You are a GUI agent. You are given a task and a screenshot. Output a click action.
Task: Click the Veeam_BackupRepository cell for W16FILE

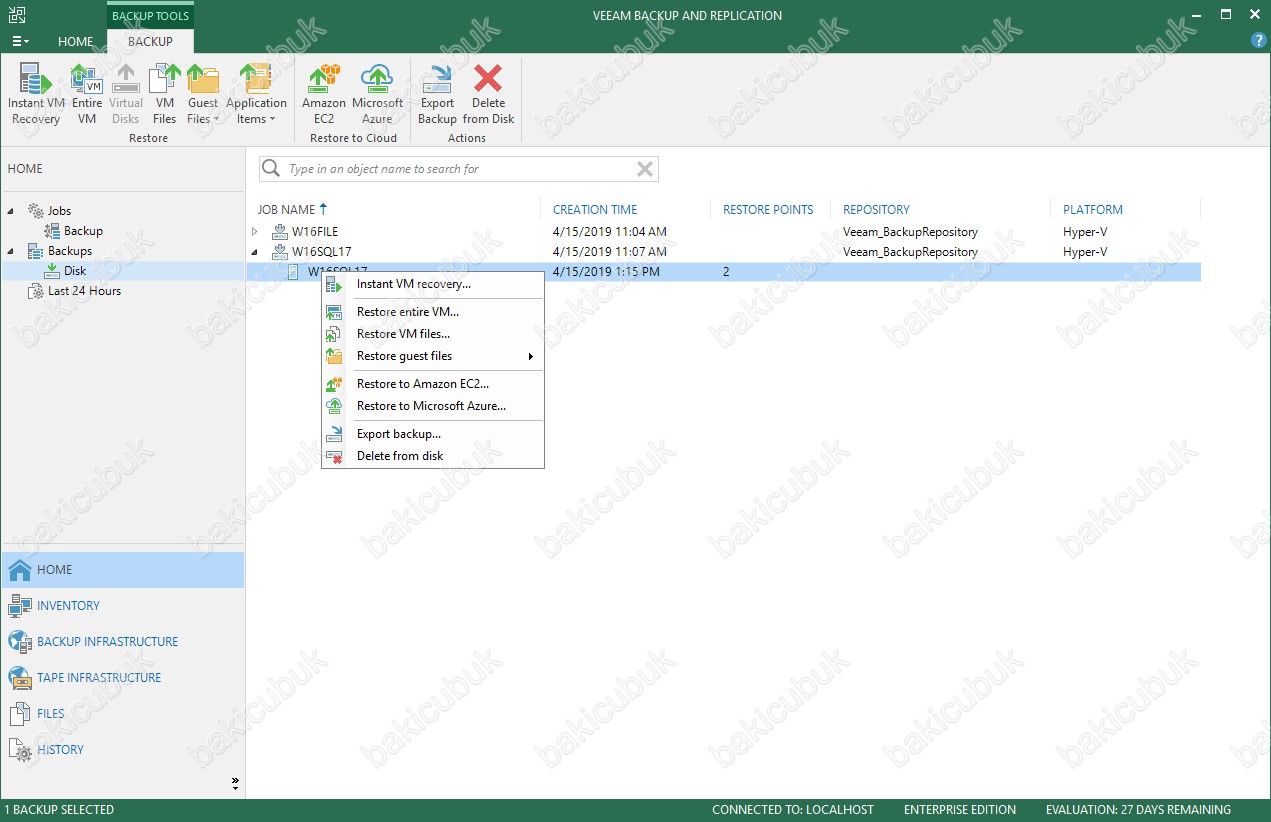coord(910,232)
